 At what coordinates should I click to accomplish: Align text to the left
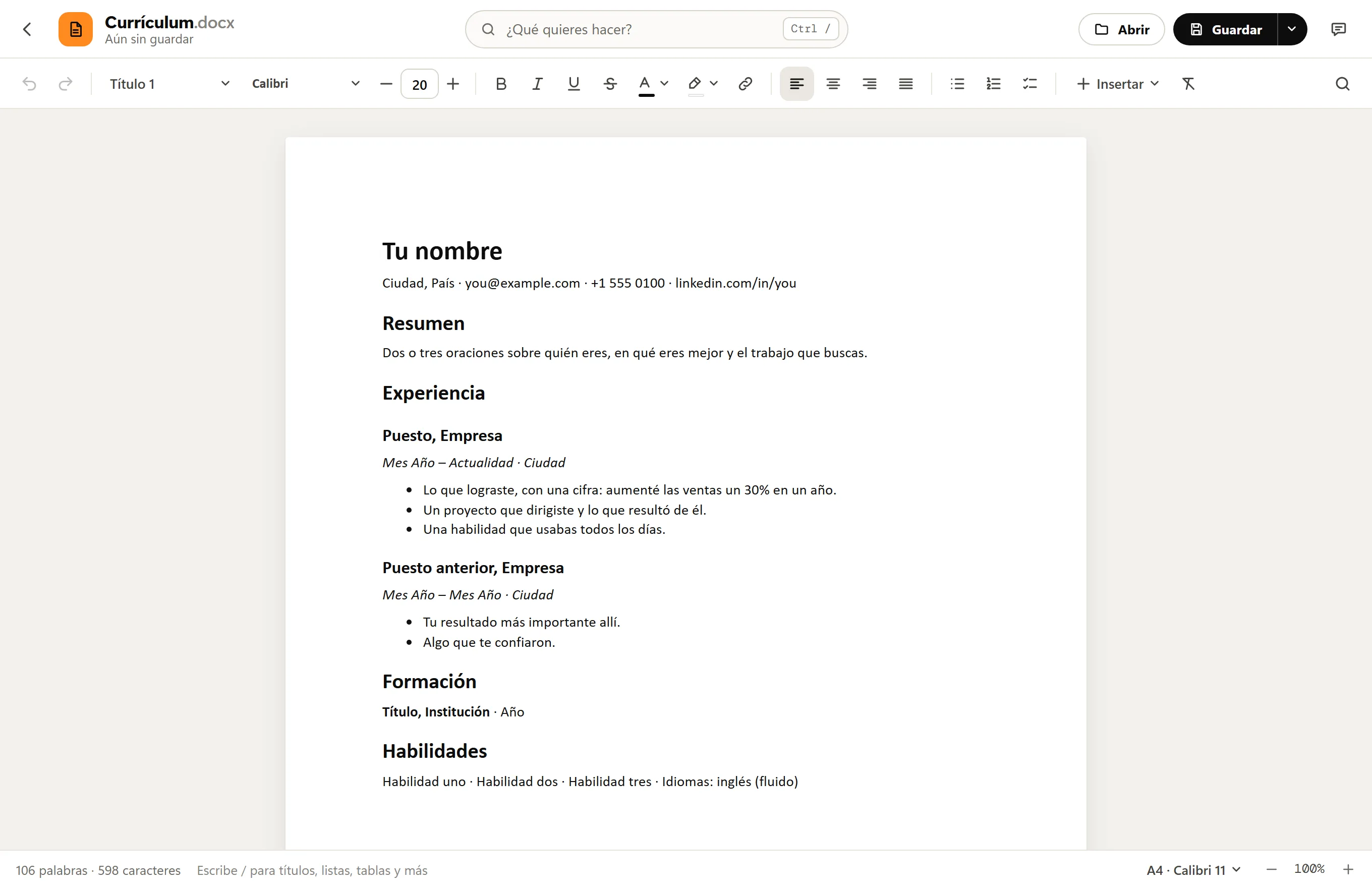[796, 84]
